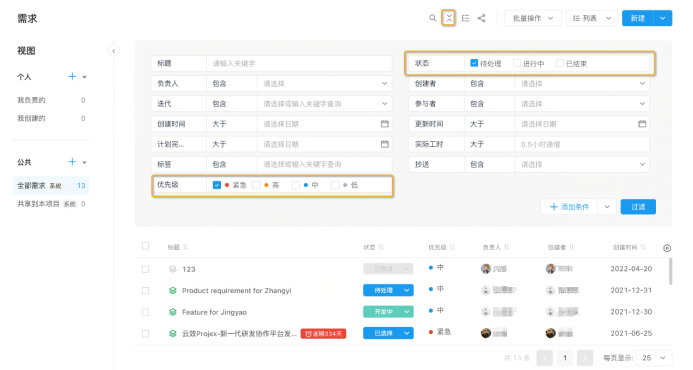
Task: Go to previous page arrow
Action: point(544,358)
